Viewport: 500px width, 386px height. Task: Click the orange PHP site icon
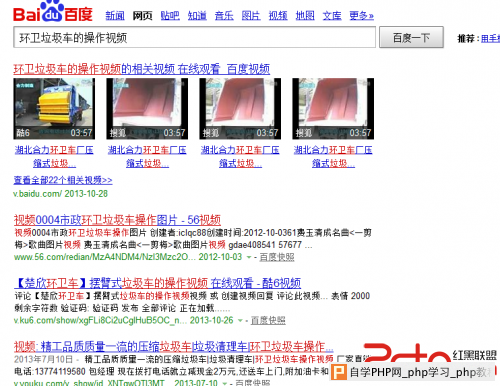340,372
